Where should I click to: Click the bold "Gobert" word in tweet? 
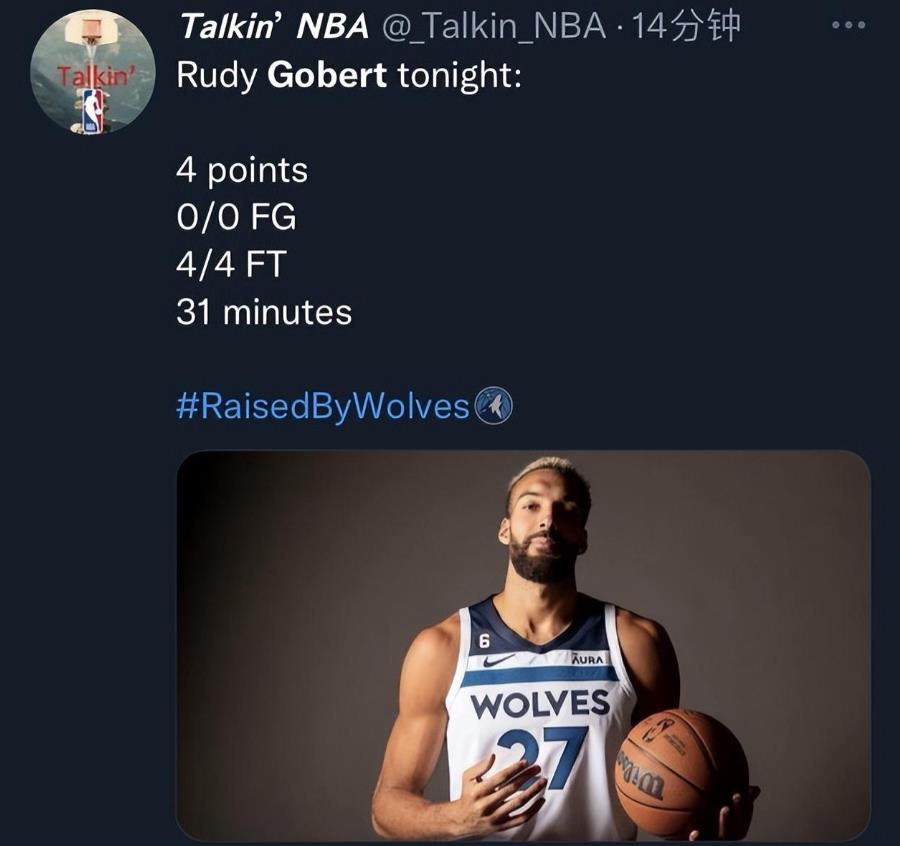(327, 76)
